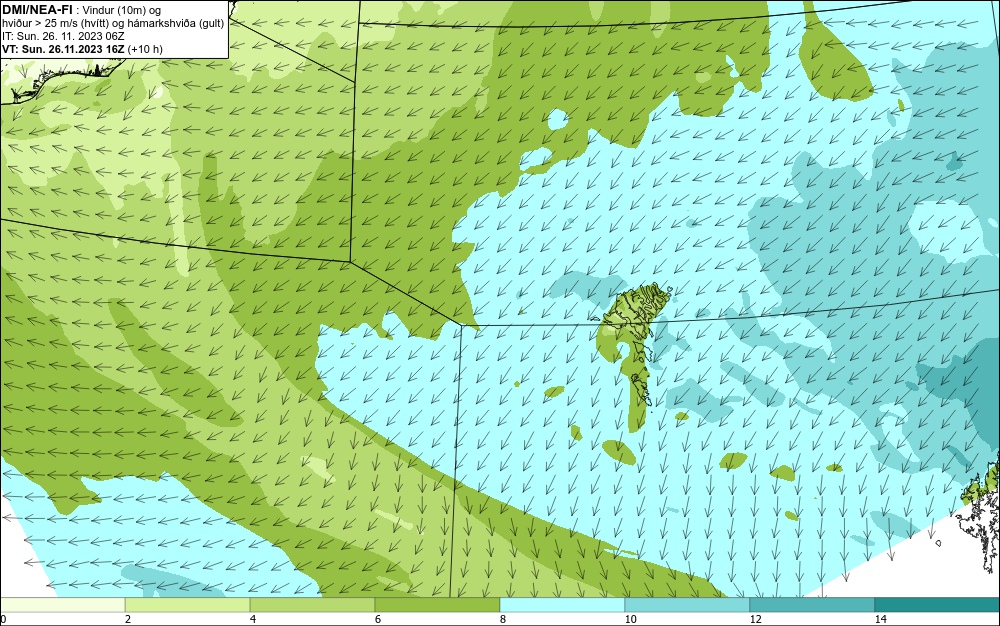Click the 'hviður > 25 m/s' description line
Viewport: 1000px width, 626px height.
(113, 24)
